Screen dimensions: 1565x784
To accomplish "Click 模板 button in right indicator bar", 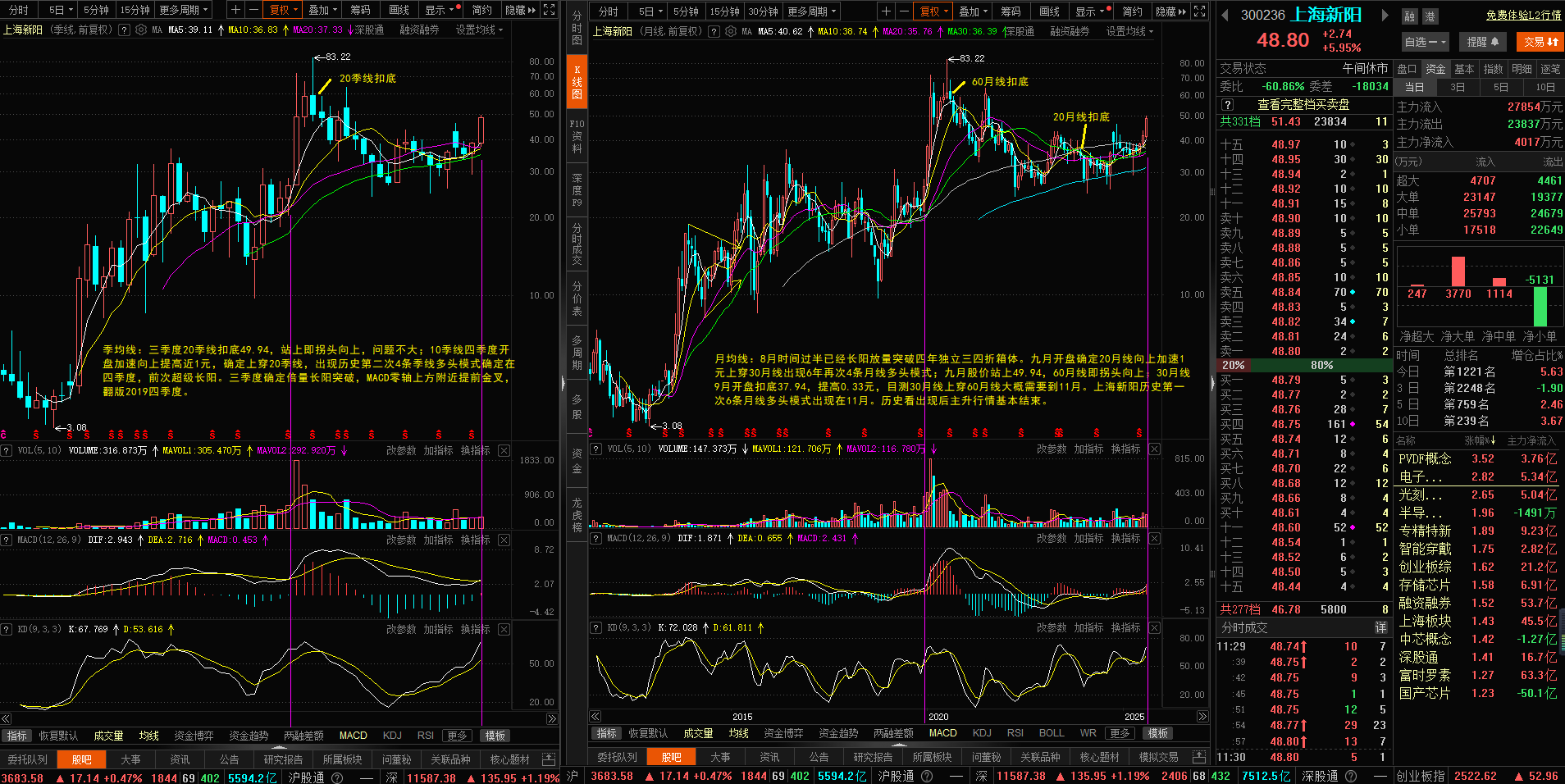I will [1157, 733].
